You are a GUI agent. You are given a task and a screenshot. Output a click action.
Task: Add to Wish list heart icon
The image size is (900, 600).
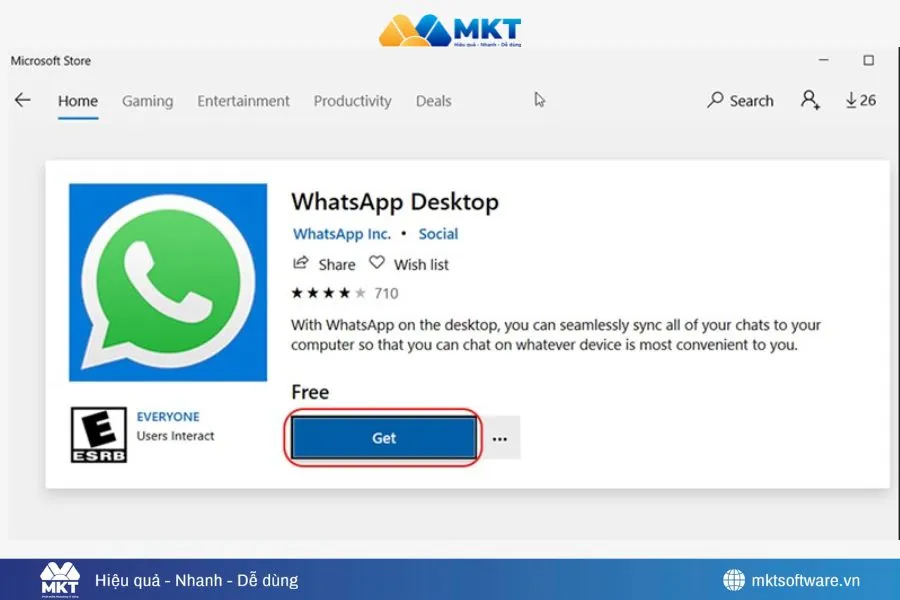(x=377, y=262)
